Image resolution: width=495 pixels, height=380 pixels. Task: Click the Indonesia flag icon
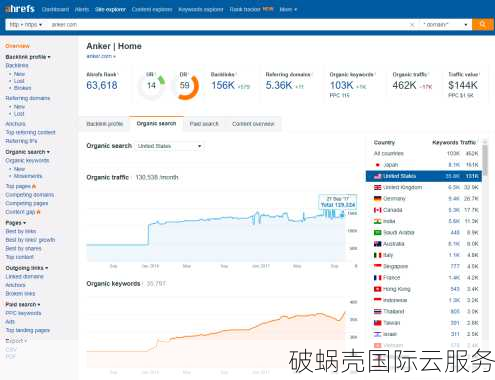tap(377, 300)
